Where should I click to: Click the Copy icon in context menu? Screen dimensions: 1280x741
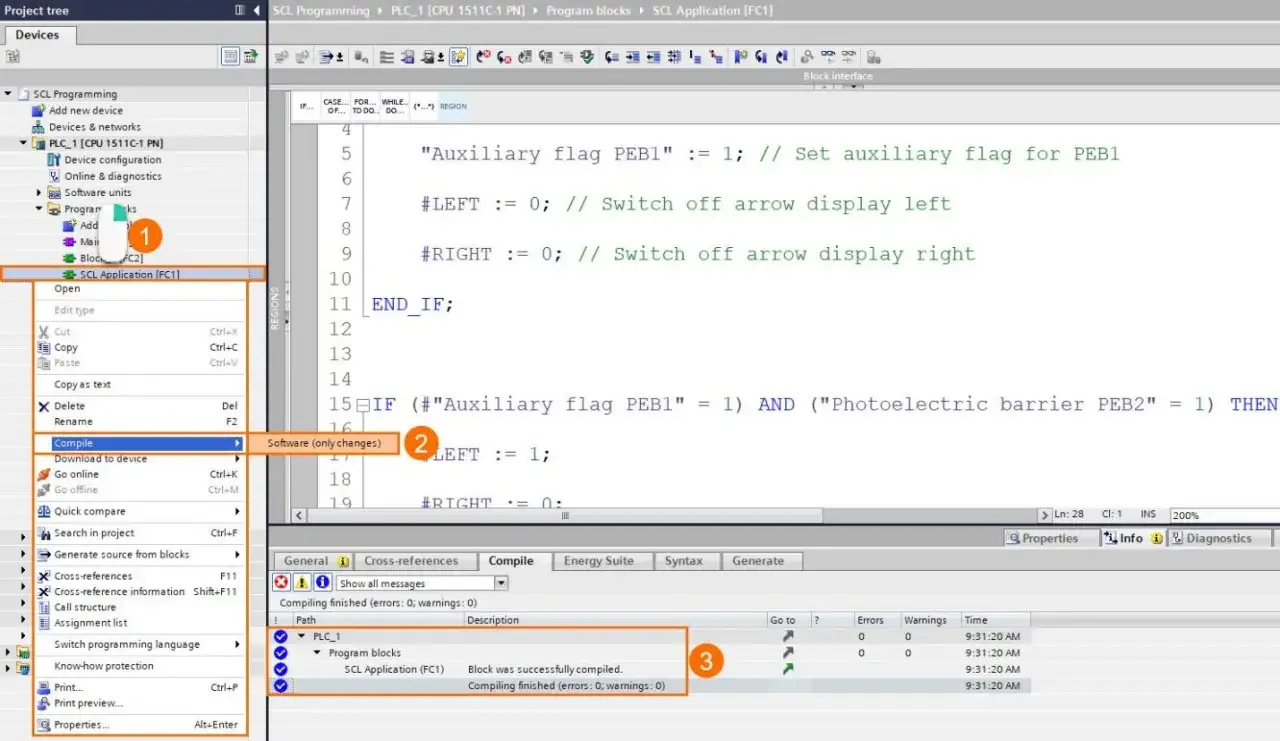[x=43, y=347]
